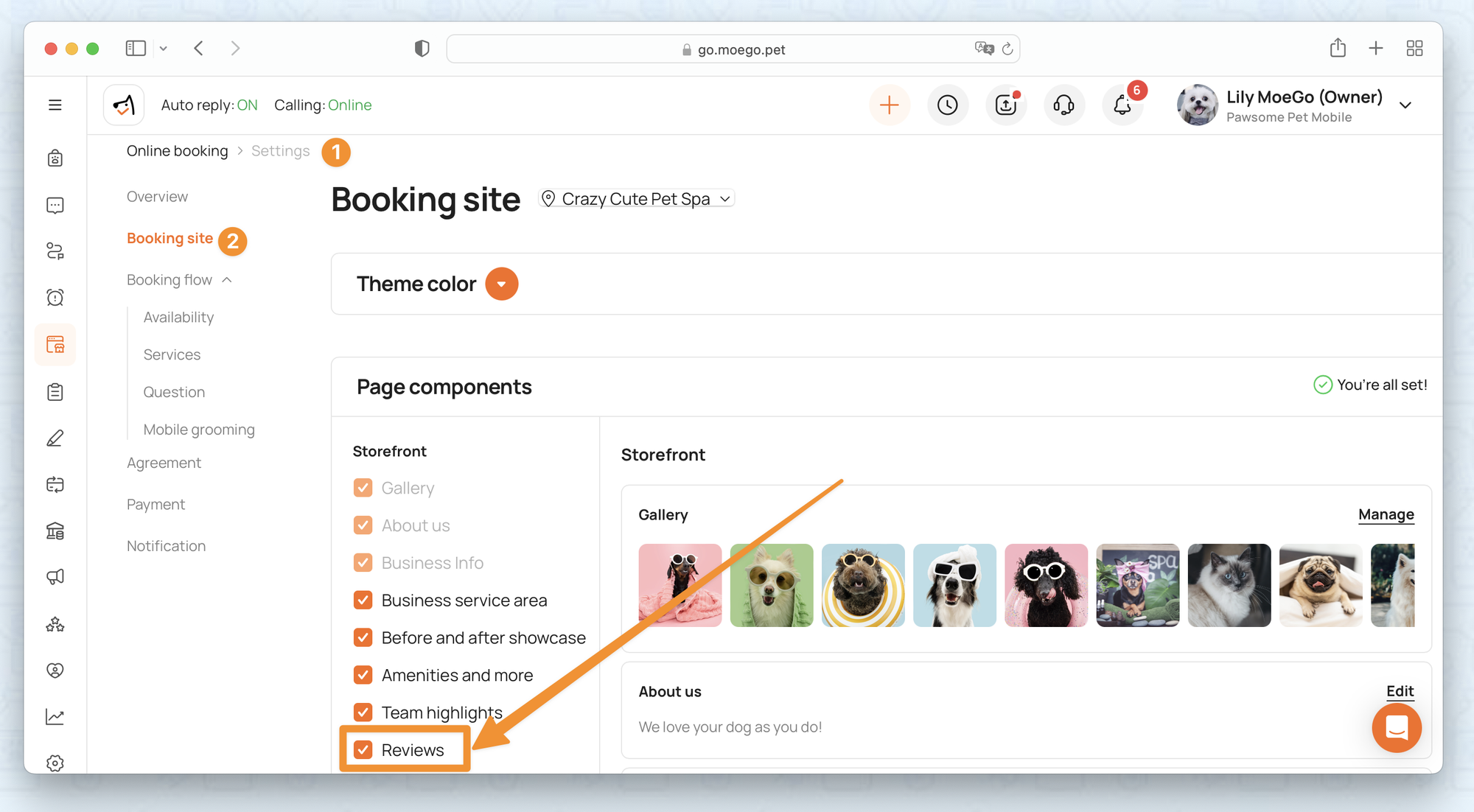Open the online booking storefront sidebar icon

(x=55, y=344)
